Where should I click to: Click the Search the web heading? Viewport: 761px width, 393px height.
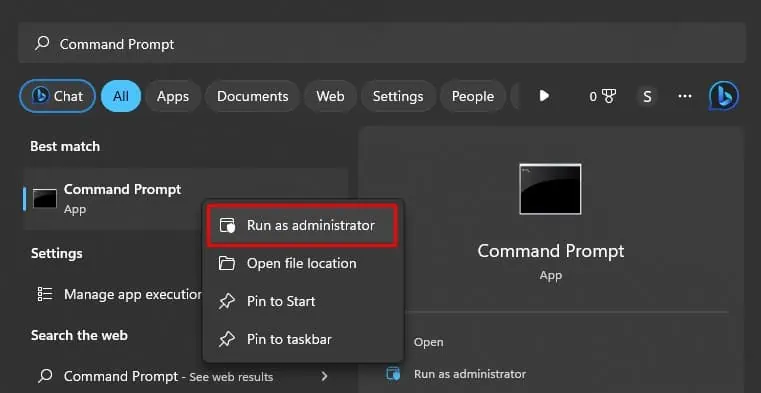(79, 335)
